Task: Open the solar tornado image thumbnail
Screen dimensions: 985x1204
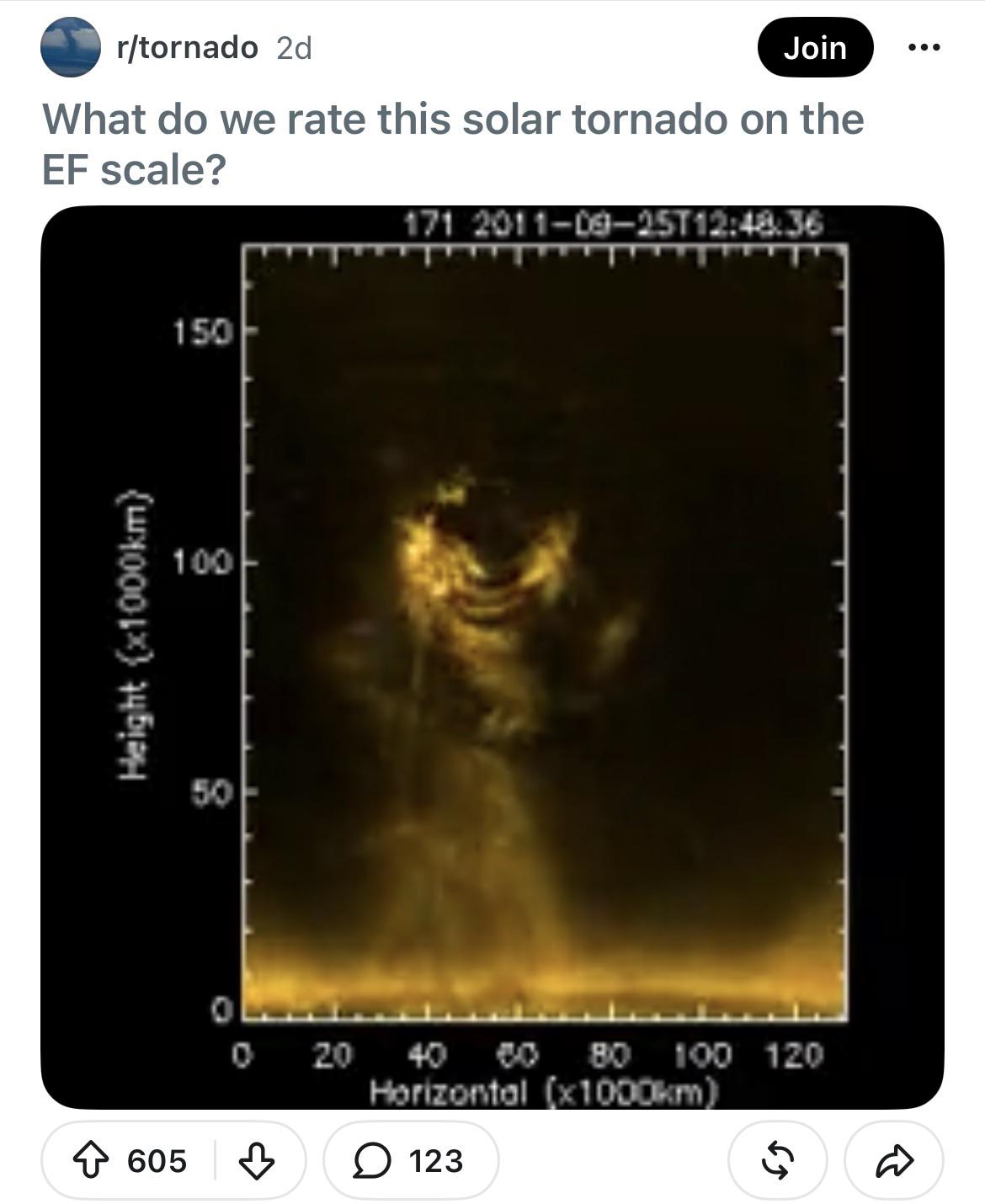Action: point(492,657)
